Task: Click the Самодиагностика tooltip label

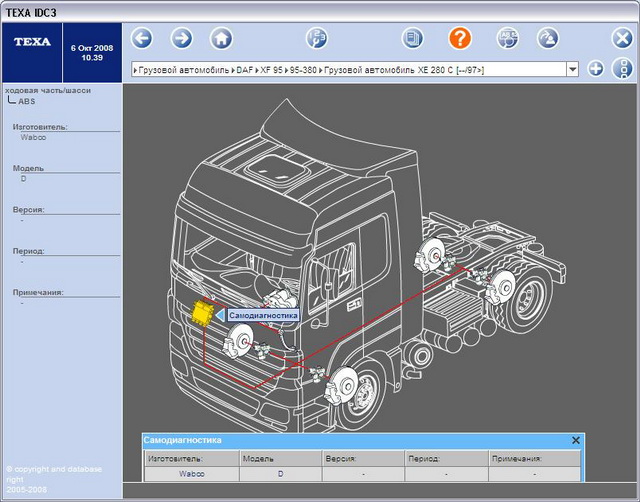Action: 263,315
